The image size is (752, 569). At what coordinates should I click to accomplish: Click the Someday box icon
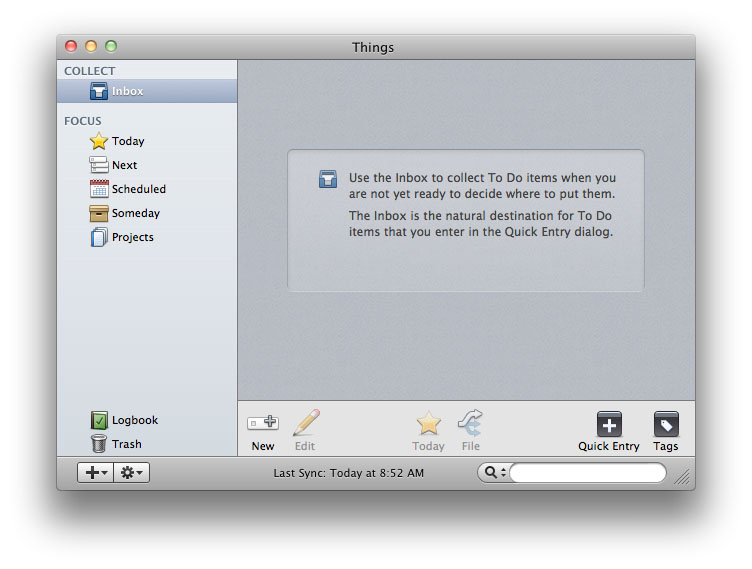point(99,213)
